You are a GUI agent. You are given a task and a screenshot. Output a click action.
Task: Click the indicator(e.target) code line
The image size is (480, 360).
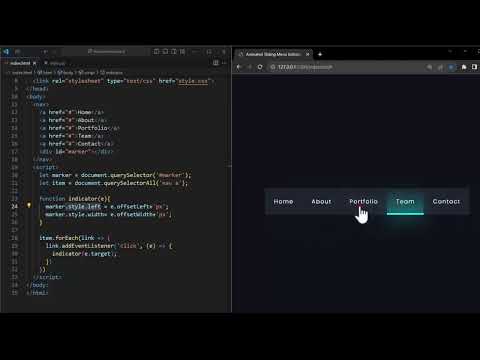pyautogui.click(x=85, y=254)
